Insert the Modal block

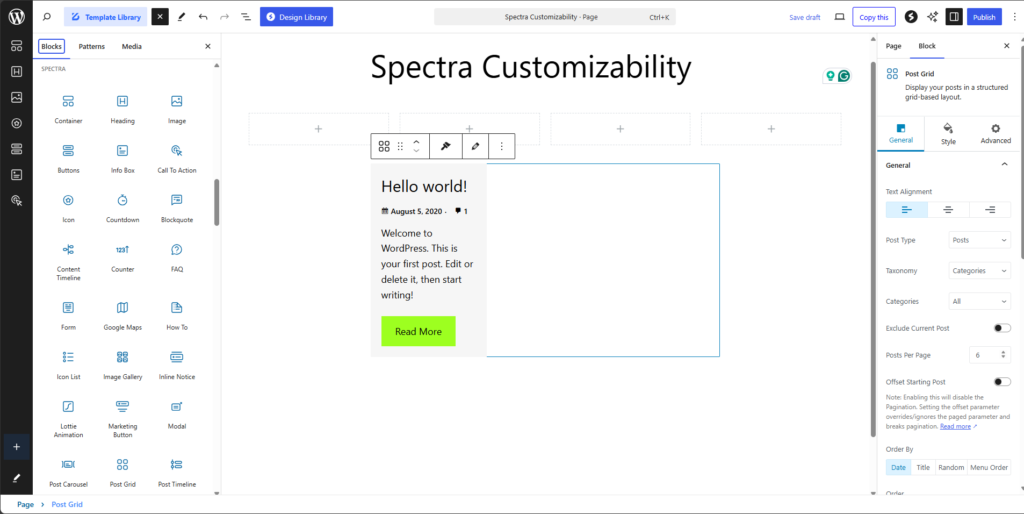coord(176,415)
